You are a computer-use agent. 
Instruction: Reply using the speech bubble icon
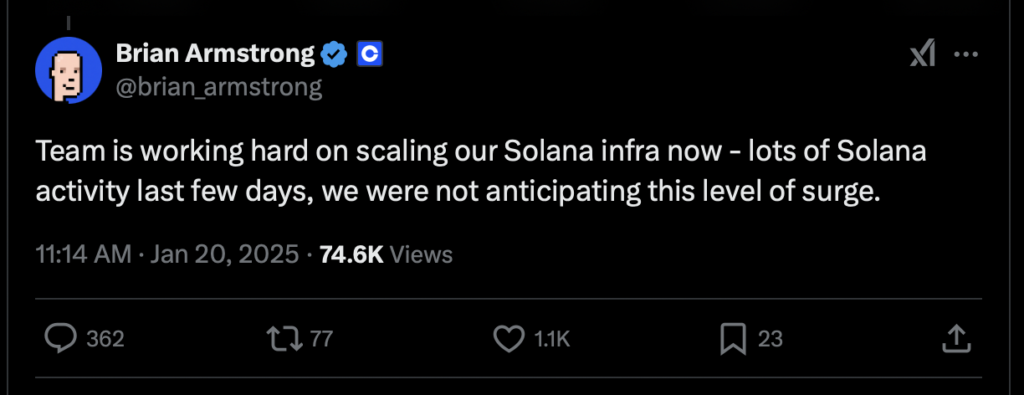[60, 338]
